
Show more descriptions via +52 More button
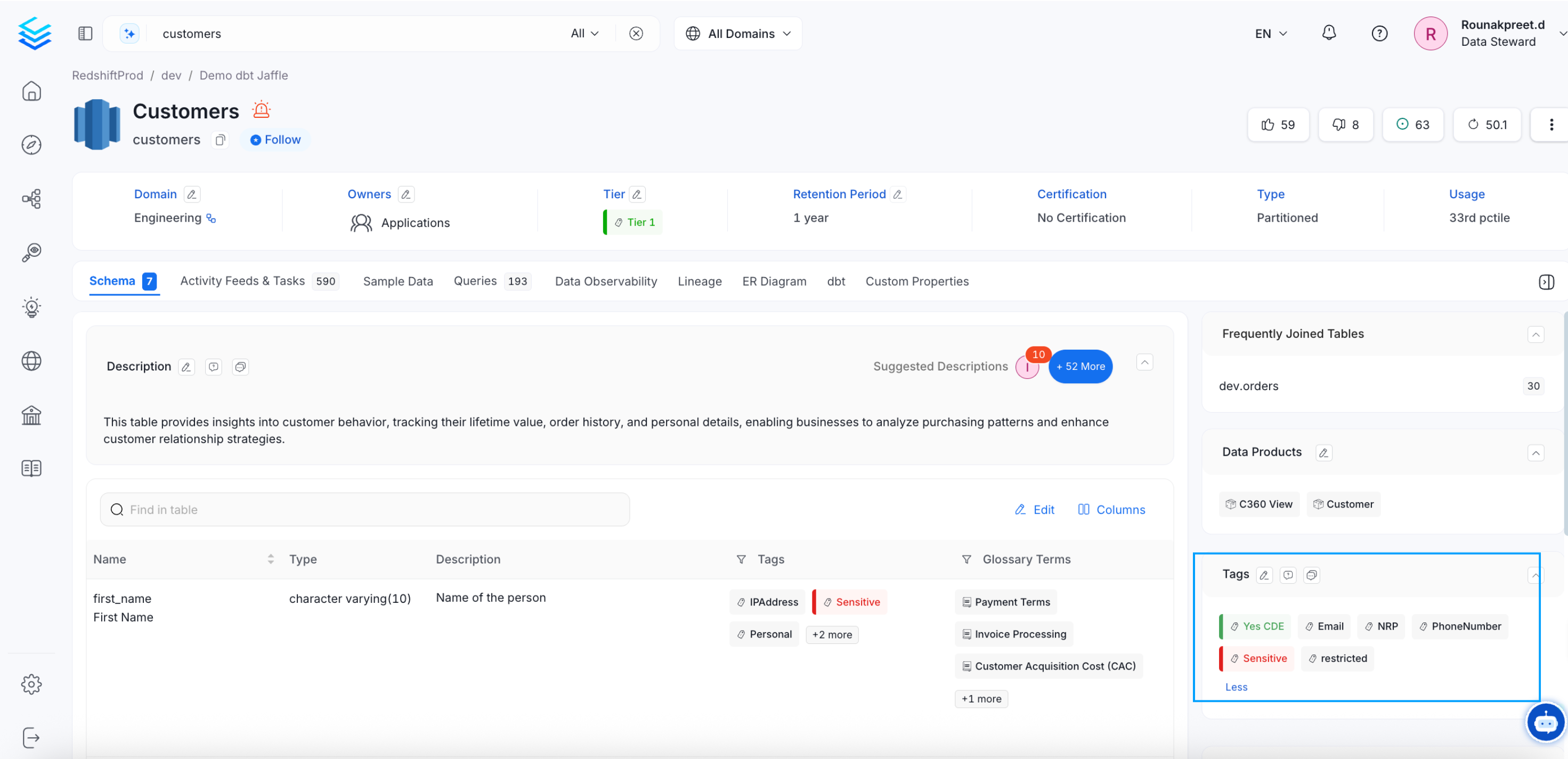click(1080, 366)
